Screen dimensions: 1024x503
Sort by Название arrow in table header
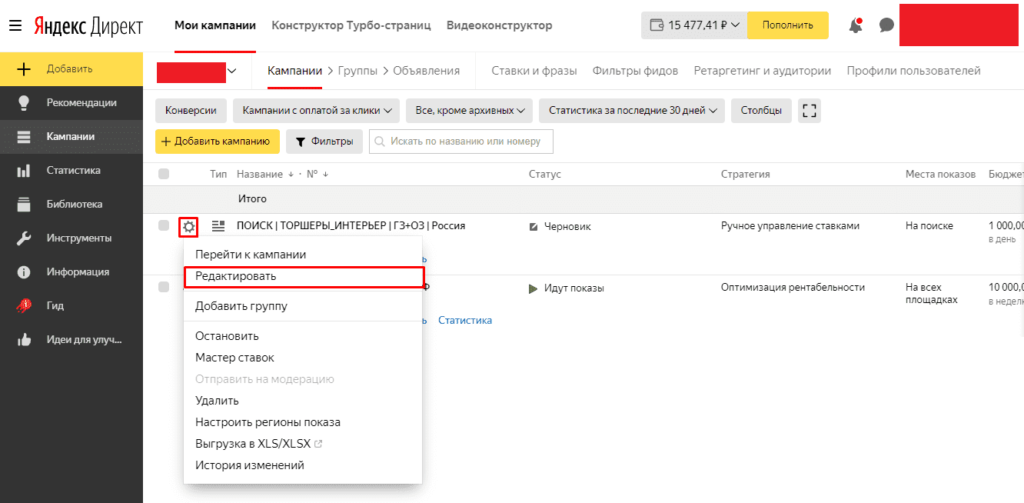pyautogui.click(x=291, y=174)
